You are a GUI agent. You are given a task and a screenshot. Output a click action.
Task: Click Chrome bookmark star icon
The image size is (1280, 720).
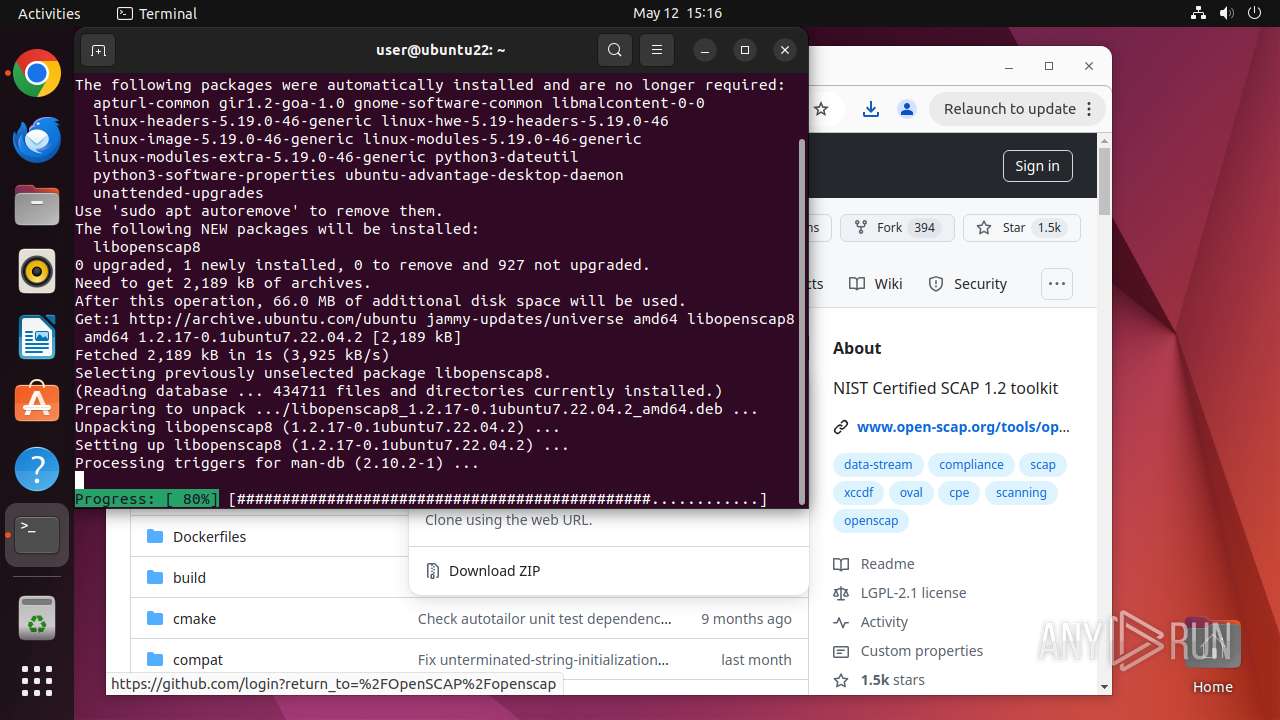click(821, 109)
